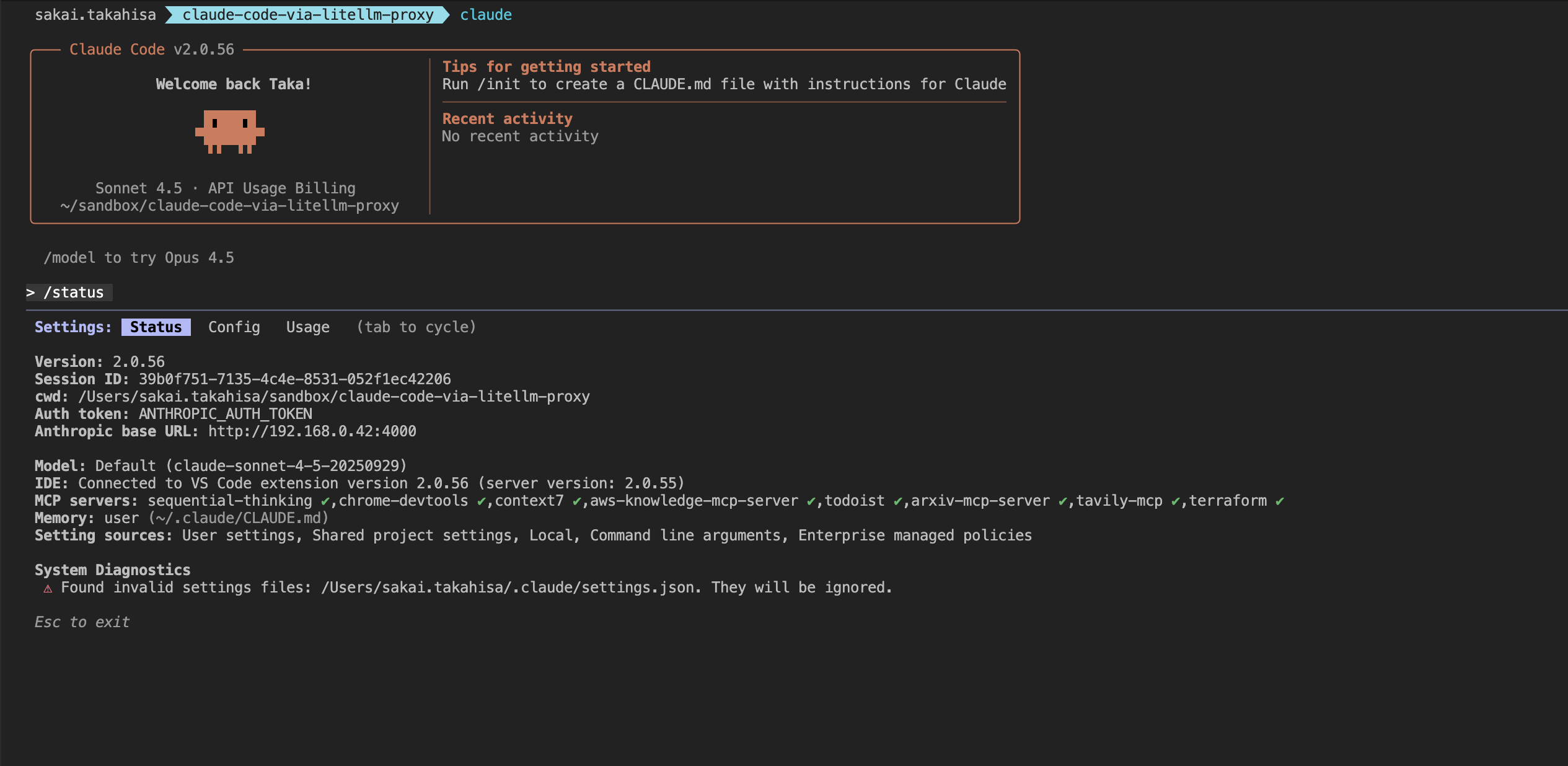Toggle the arxiv-mcp-server check
Viewport: 1568px width, 766px height.
point(1062,501)
